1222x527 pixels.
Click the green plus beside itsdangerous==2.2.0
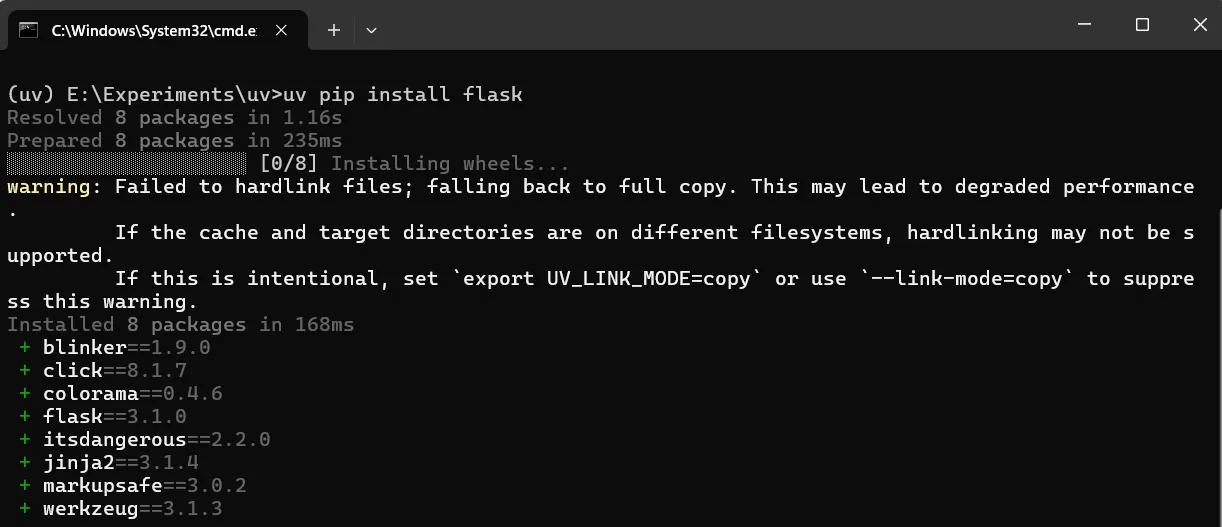click(25, 440)
